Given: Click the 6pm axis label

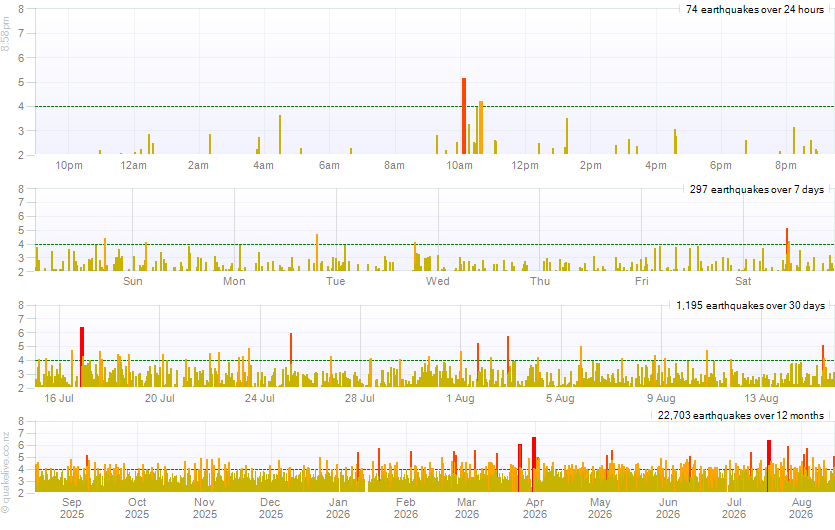Looking at the screenshot, I should [x=721, y=166].
